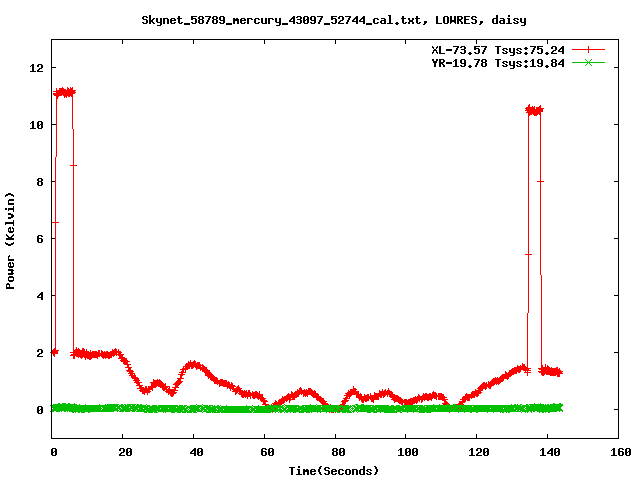640x480 pixels.
Task: Click the x-axis tick label 60
Action: click(x=267, y=452)
